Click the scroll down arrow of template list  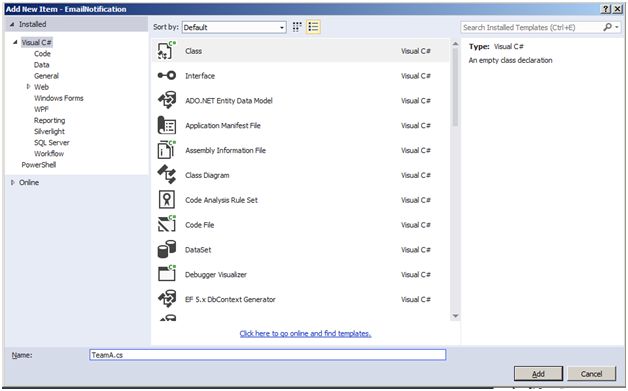click(455, 316)
